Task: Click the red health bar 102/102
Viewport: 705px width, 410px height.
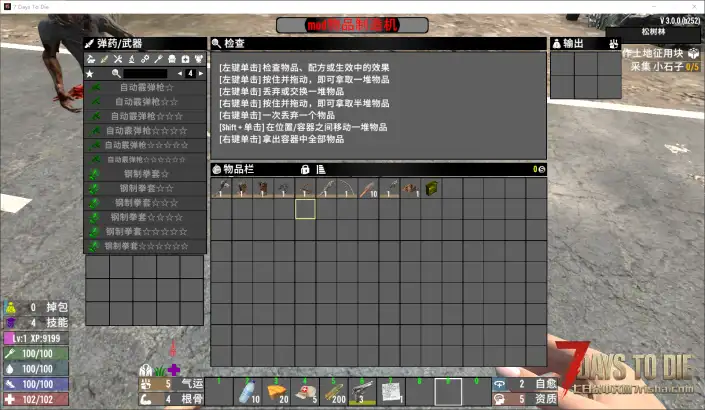Action: click(x=36, y=399)
